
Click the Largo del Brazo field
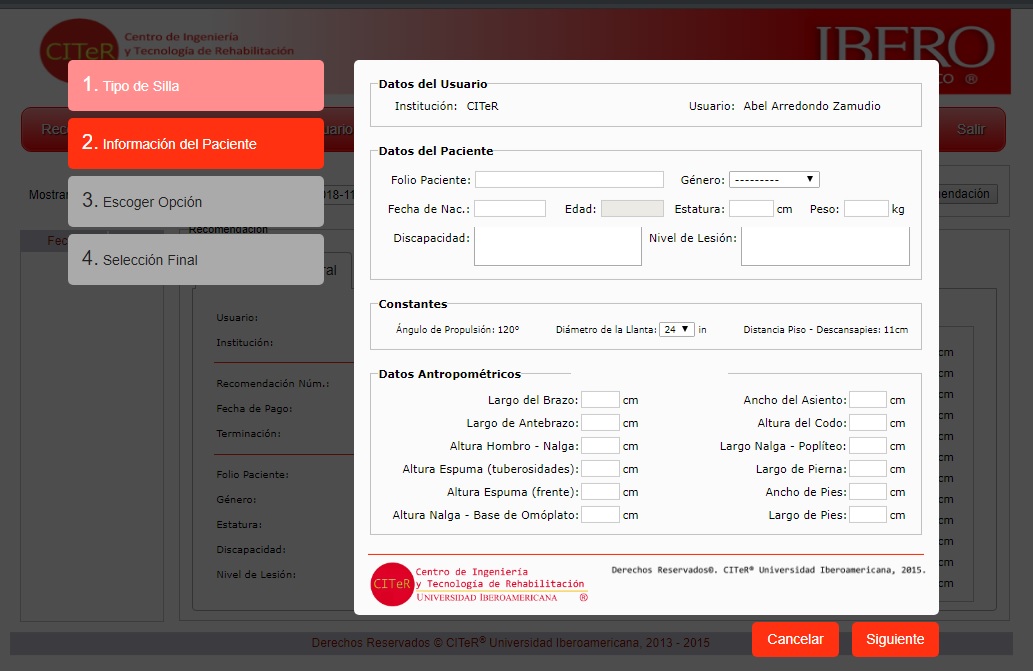point(600,400)
